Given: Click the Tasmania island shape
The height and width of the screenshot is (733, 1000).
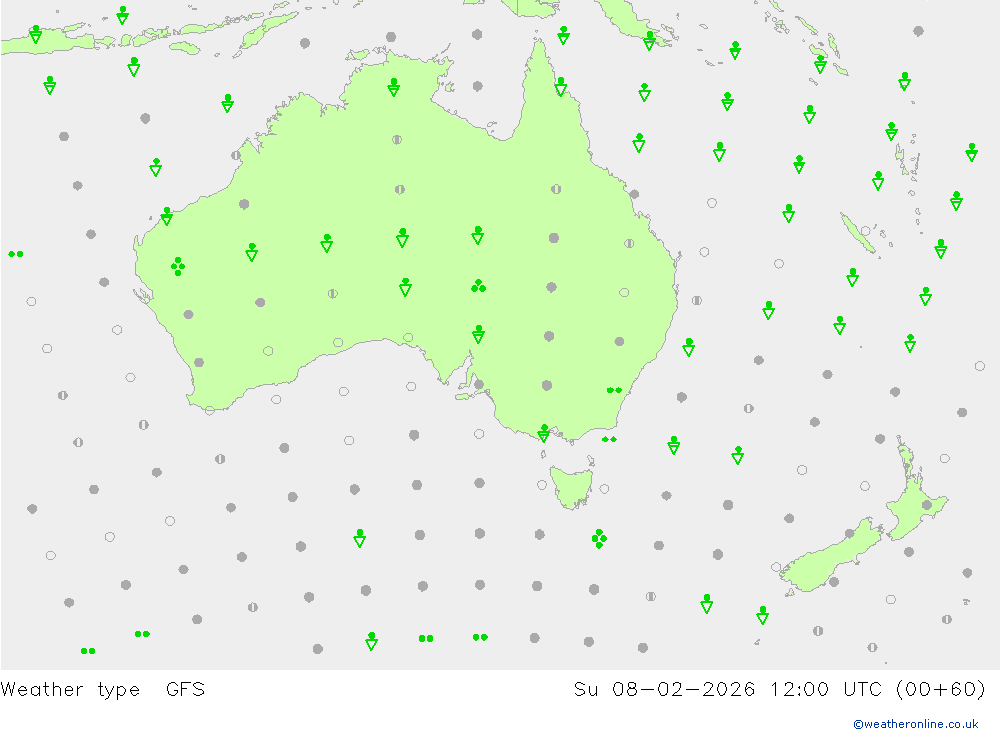Looking at the screenshot, I should click(571, 487).
